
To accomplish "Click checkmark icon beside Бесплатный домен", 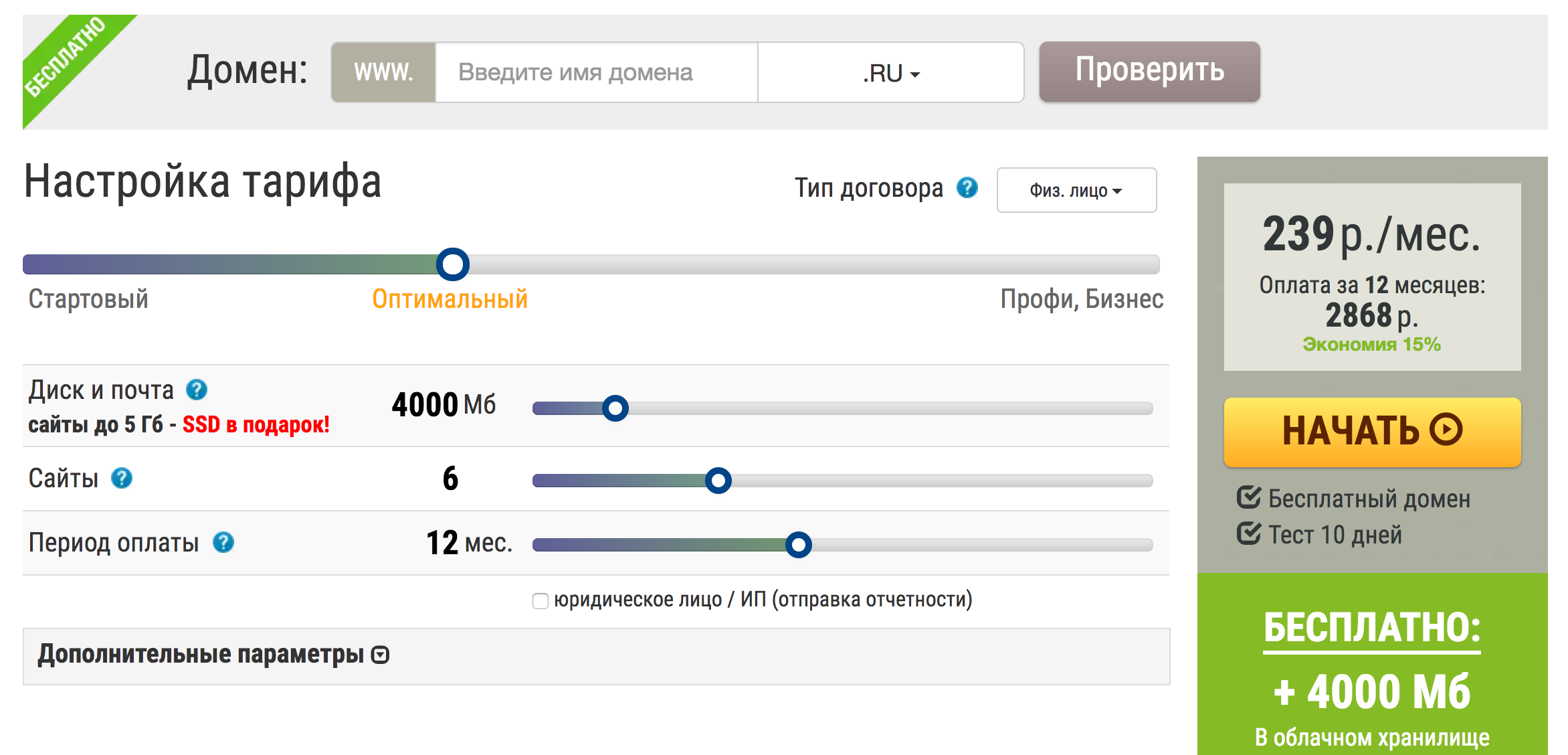I will [1248, 497].
